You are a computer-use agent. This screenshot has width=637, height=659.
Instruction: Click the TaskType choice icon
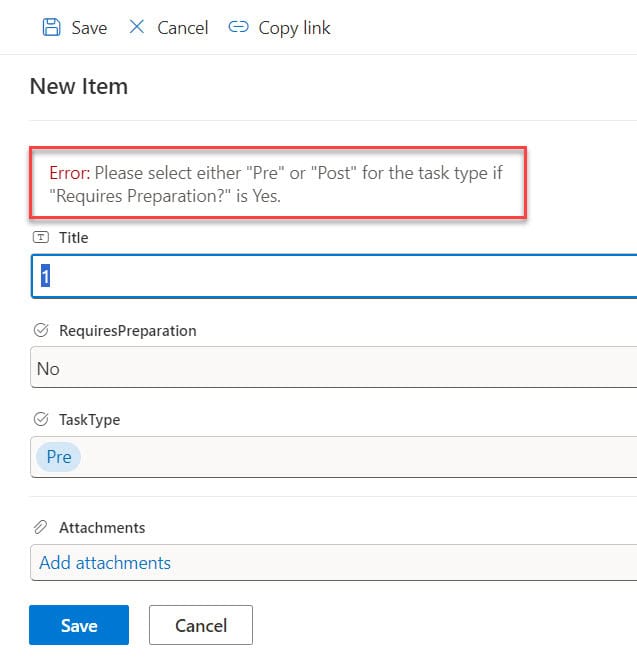click(41, 419)
